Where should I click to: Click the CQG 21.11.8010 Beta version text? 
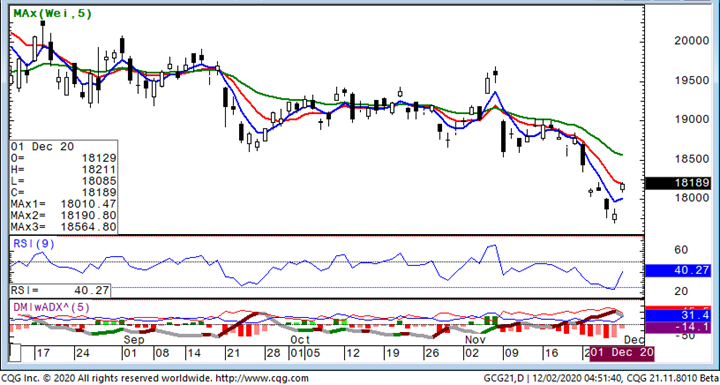672,379
